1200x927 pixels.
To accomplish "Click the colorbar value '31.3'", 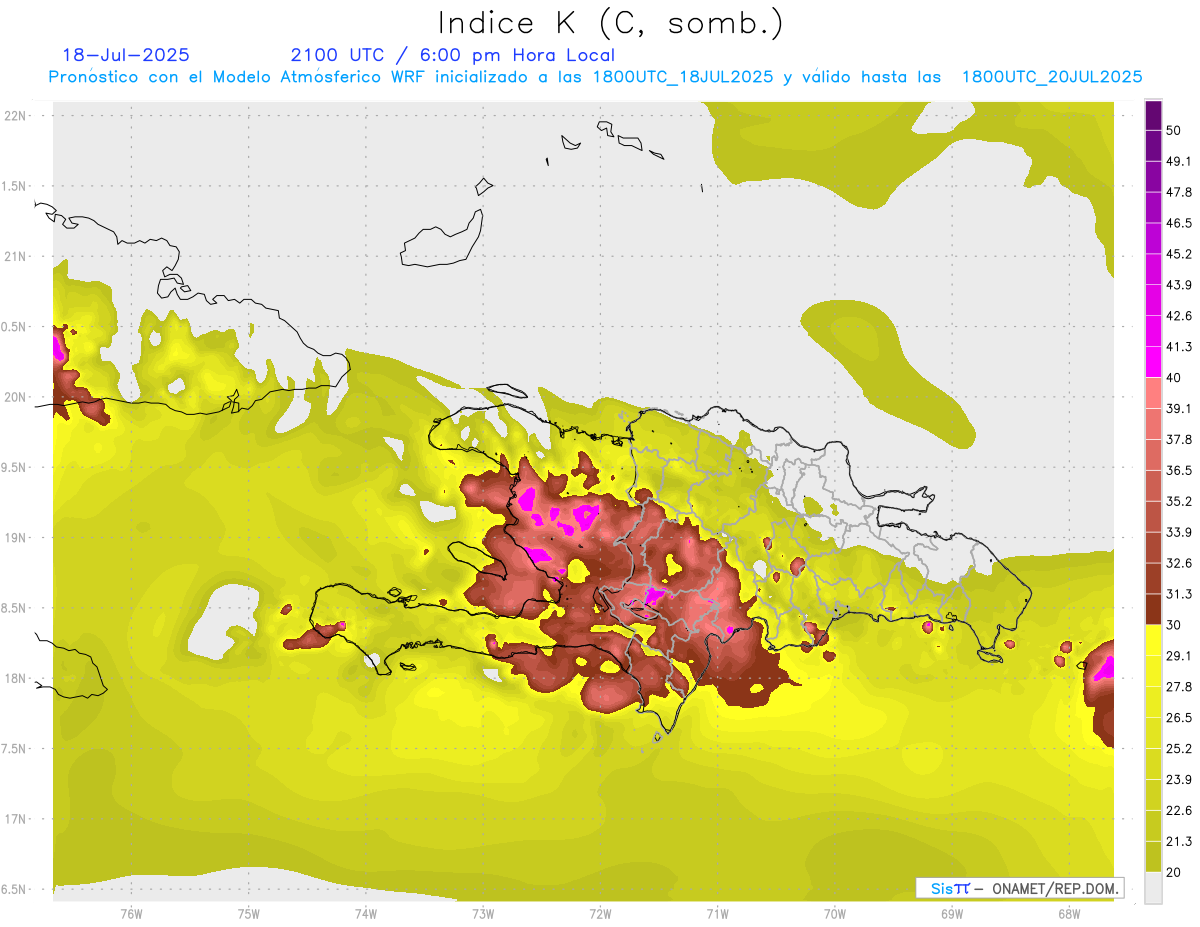I will [1179, 595].
